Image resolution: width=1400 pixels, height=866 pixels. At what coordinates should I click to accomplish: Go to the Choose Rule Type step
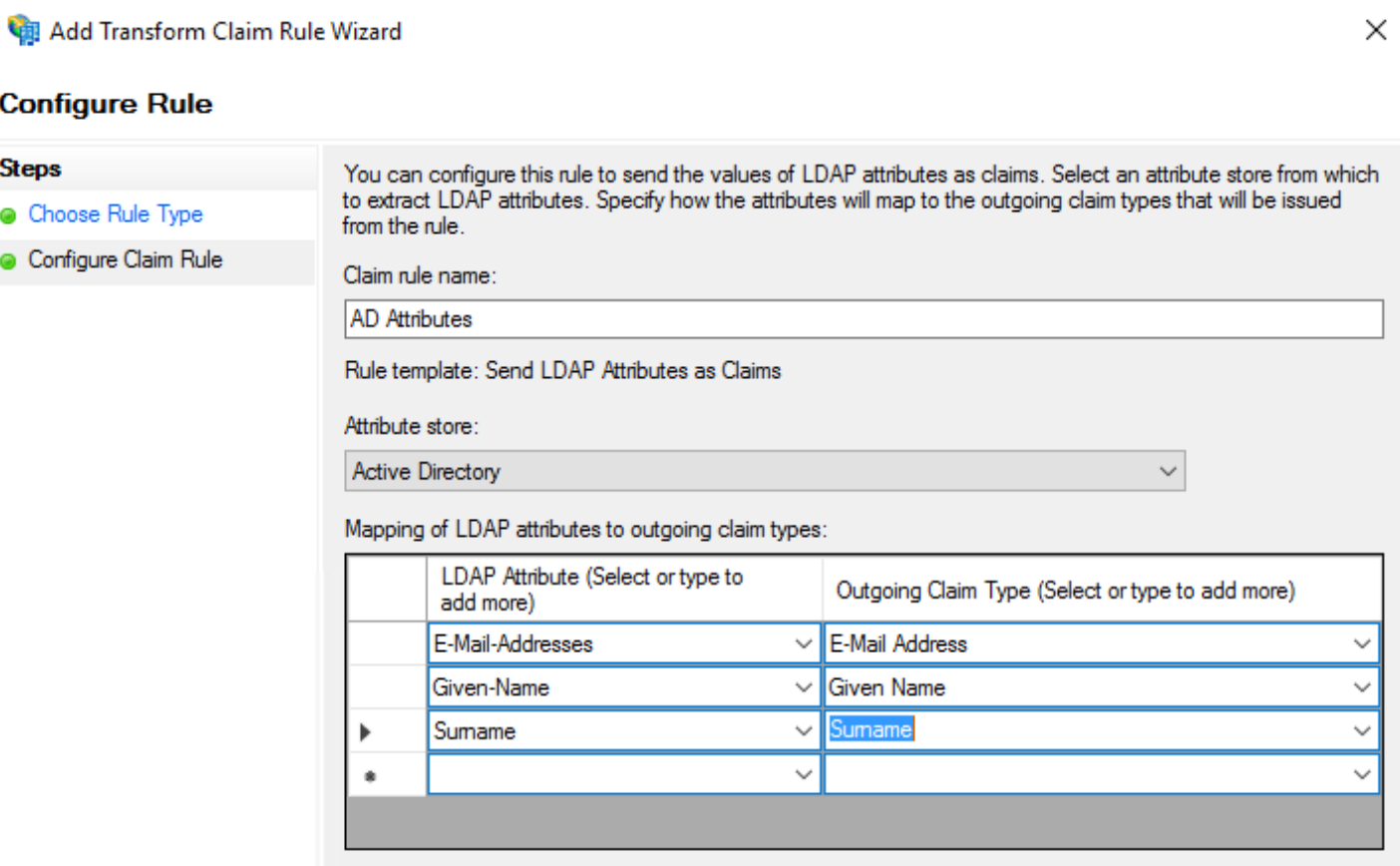click(x=115, y=214)
